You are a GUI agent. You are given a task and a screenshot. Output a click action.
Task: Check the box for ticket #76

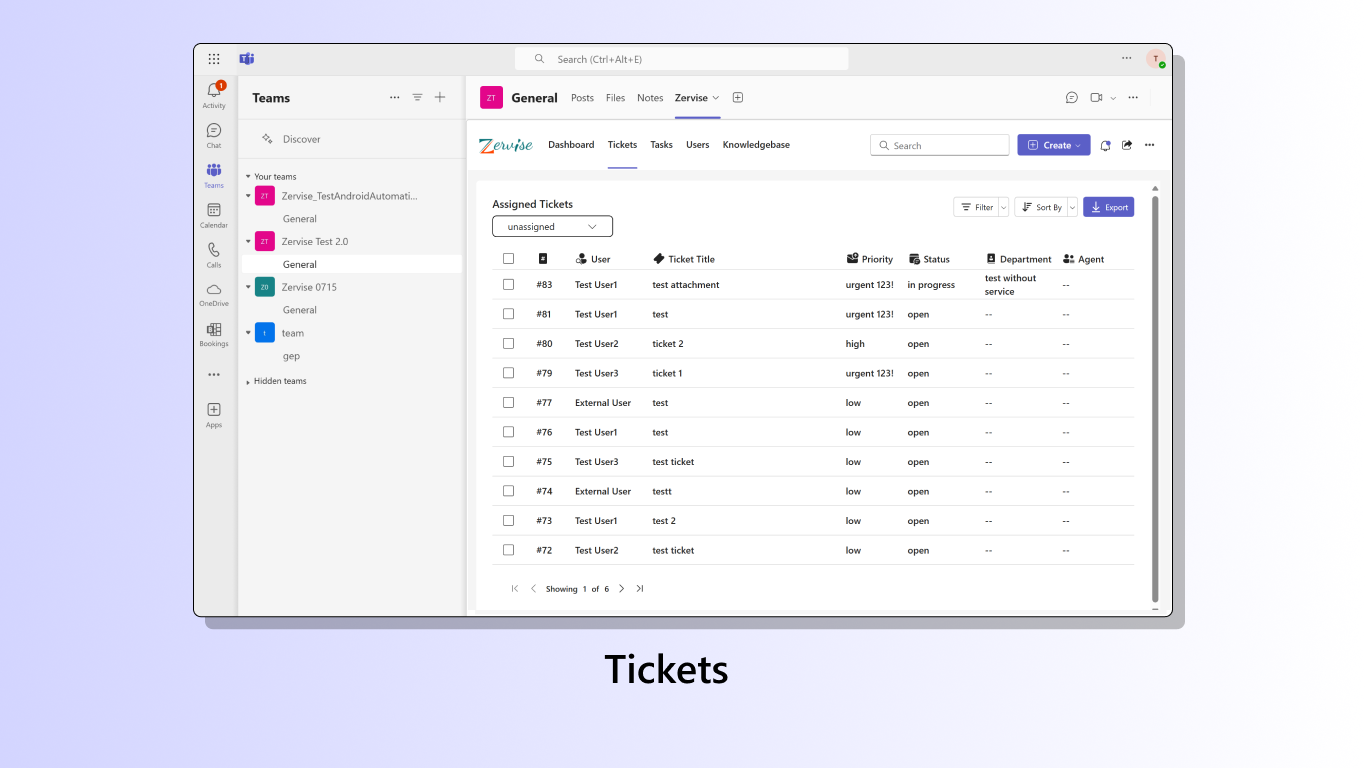coord(509,432)
